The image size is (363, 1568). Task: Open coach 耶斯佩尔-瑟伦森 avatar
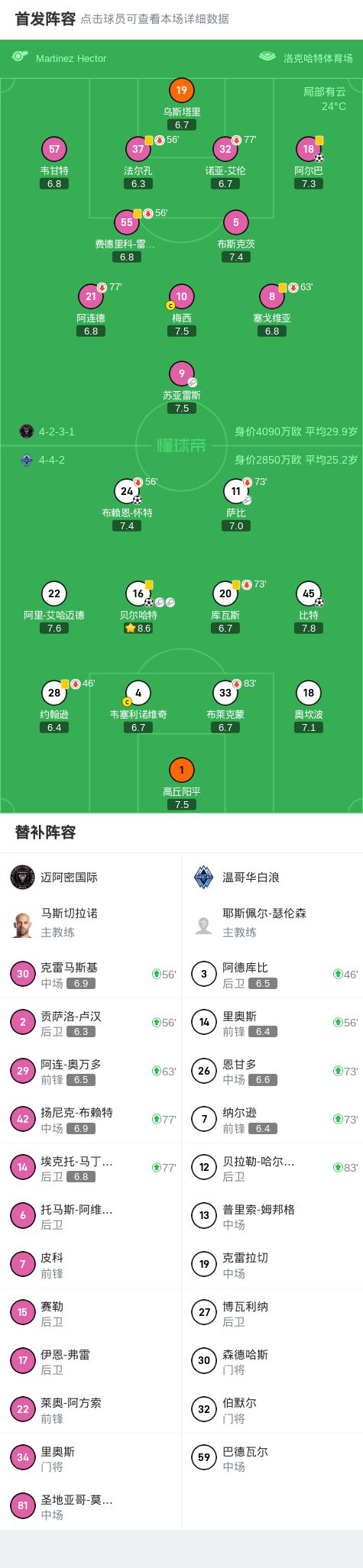(204, 924)
